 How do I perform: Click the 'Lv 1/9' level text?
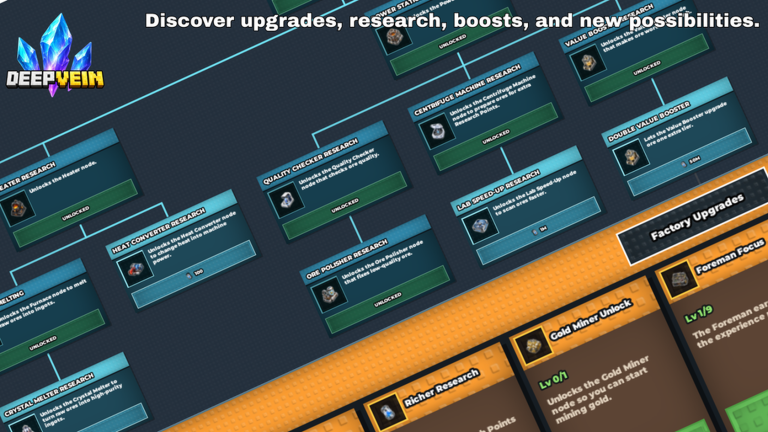pos(698,314)
